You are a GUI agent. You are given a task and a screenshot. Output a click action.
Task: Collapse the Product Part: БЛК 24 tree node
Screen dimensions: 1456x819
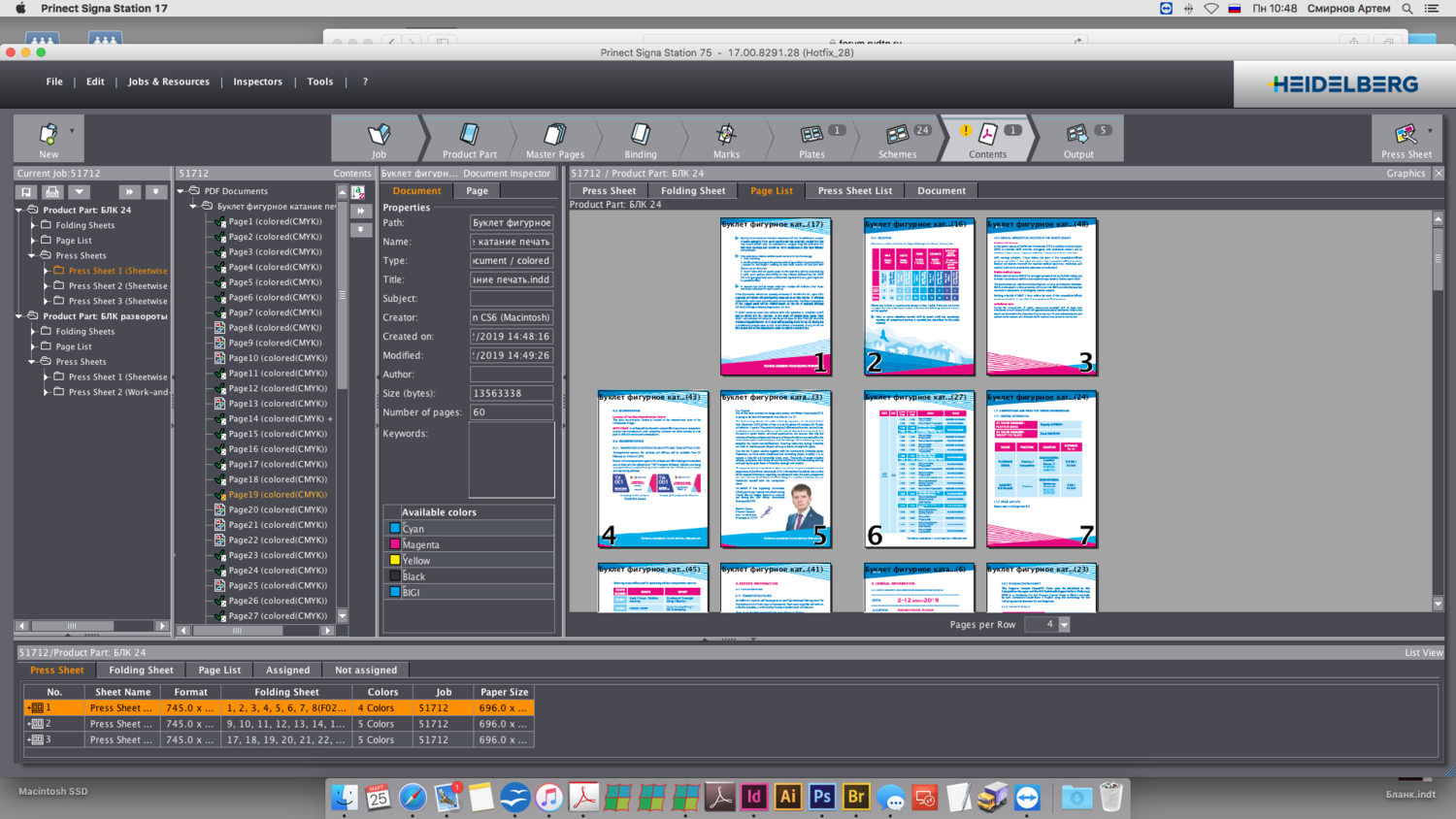click(19, 210)
